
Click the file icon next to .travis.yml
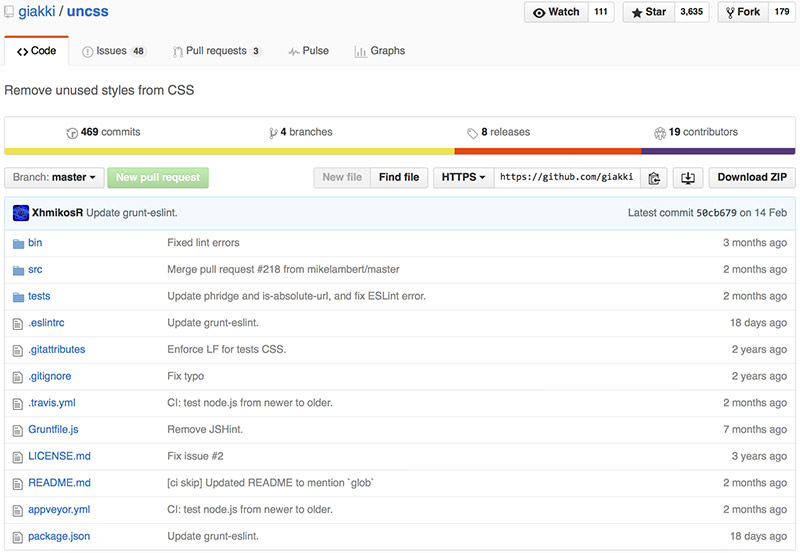click(18, 404)
